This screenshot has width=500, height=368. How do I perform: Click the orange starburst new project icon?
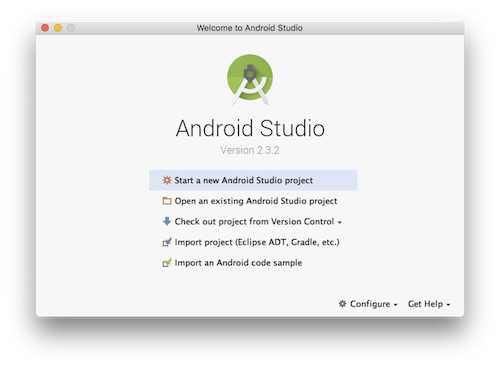(167, 180)
